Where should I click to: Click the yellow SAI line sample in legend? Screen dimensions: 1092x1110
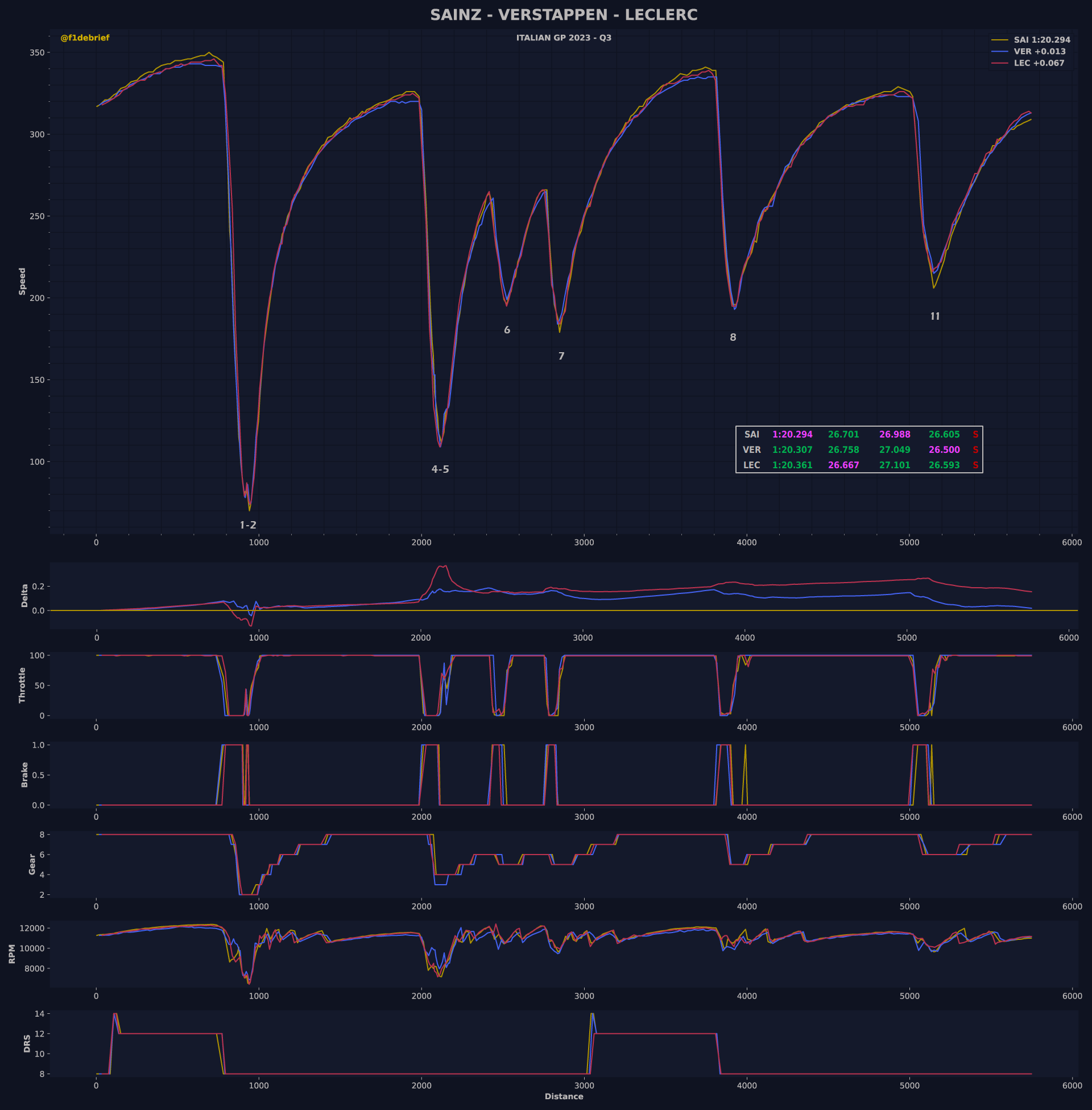(1000, 40)
